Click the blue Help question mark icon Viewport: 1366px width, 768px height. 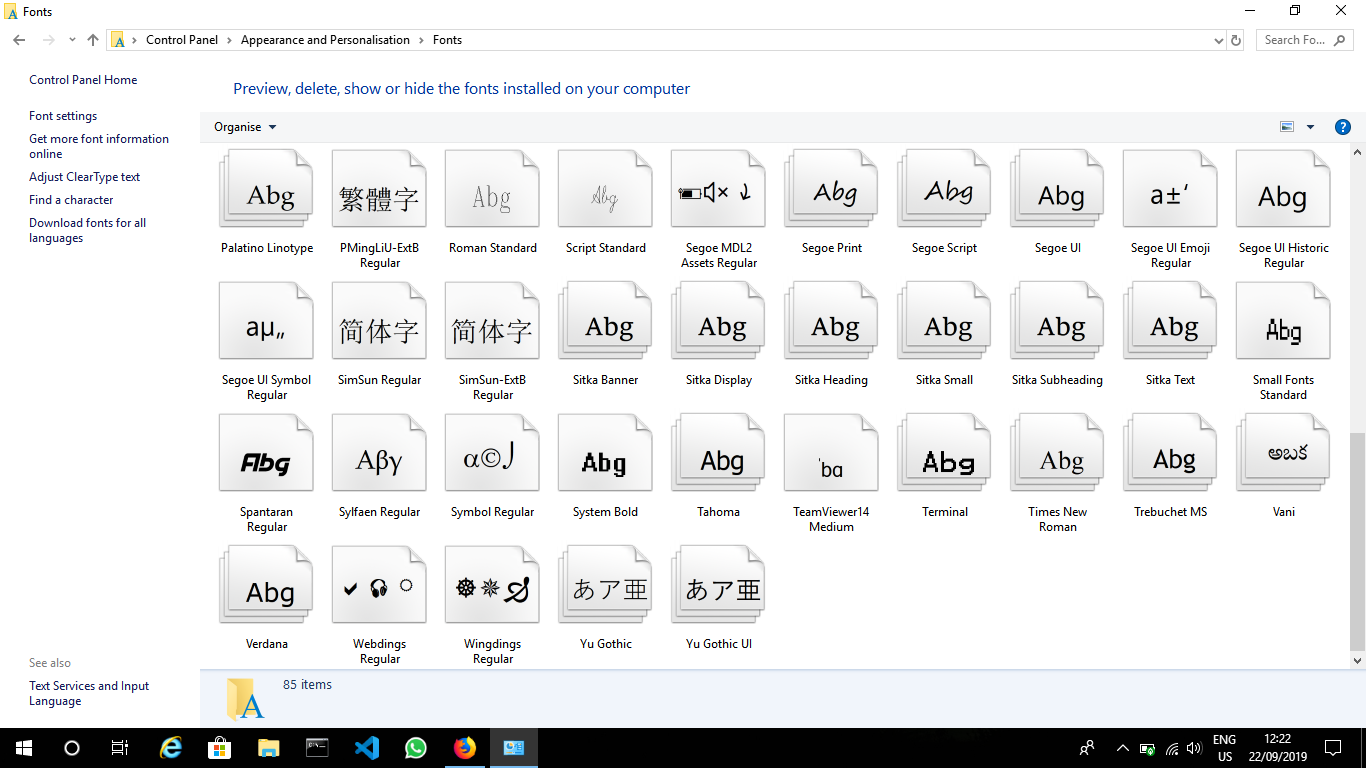(1342, 127)
